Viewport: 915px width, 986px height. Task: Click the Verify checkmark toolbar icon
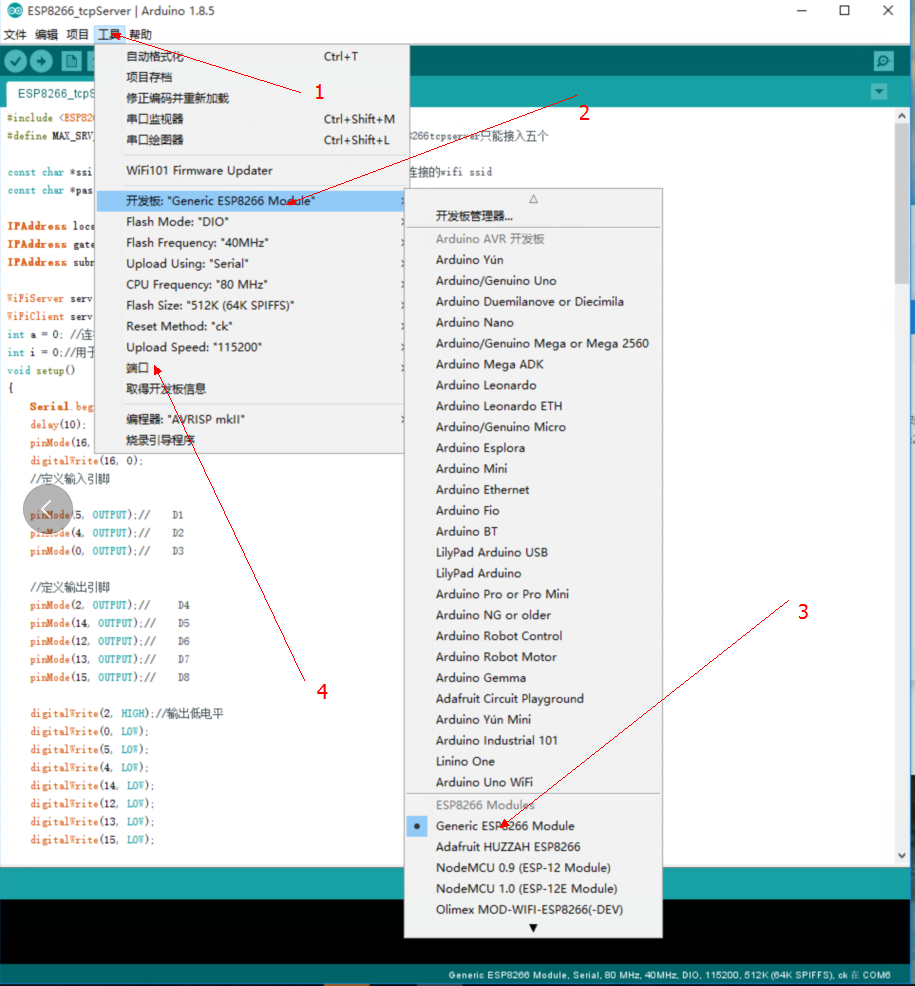coord(16,61)
